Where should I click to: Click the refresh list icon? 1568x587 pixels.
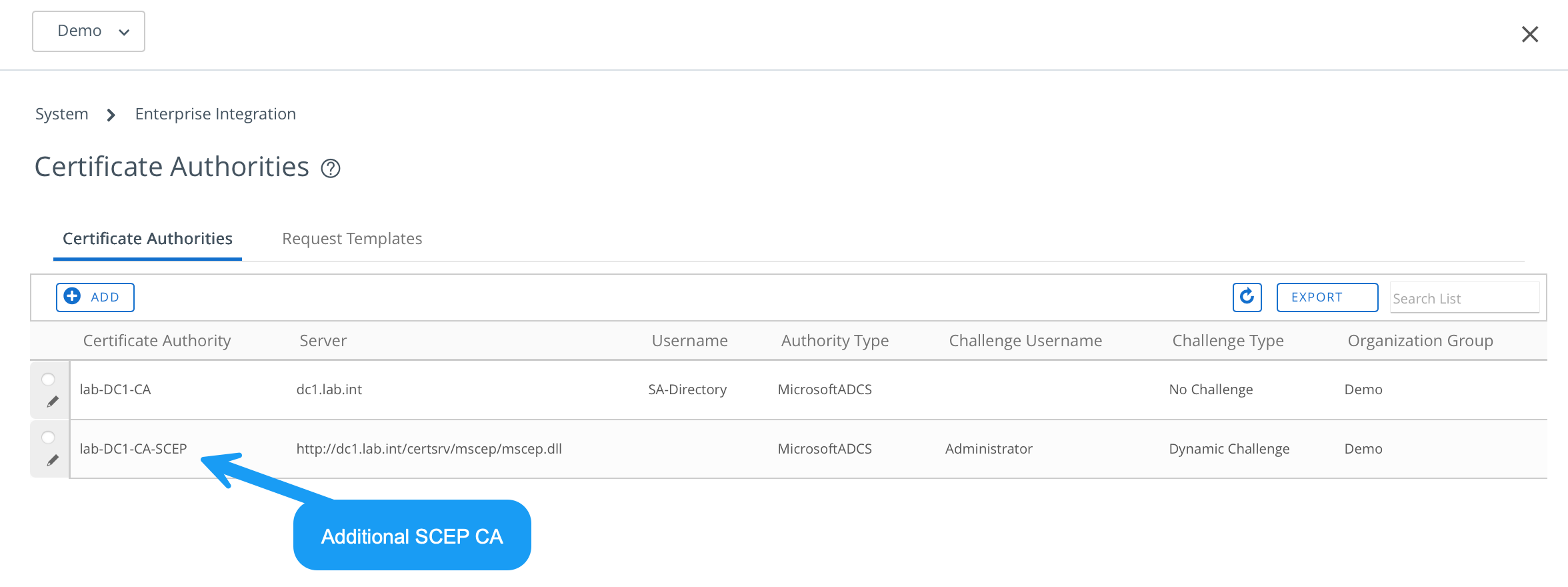coord(1247,297)
